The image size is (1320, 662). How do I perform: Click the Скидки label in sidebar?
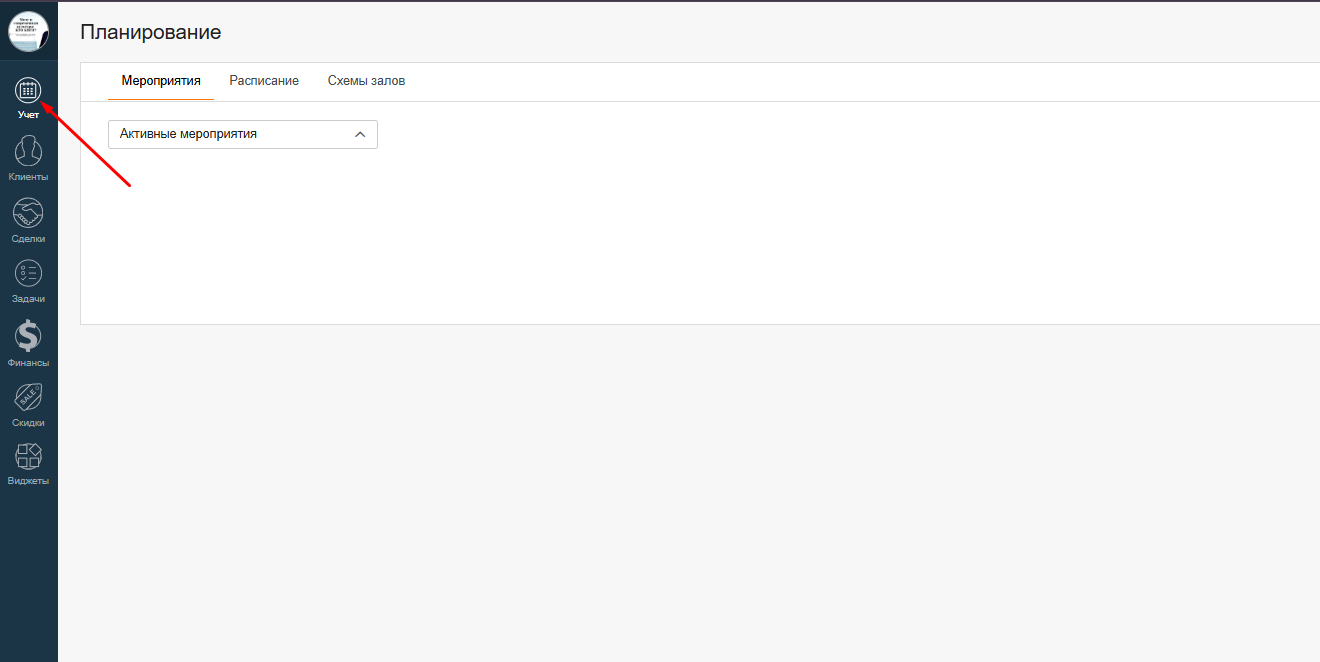[x=28, y=423]
